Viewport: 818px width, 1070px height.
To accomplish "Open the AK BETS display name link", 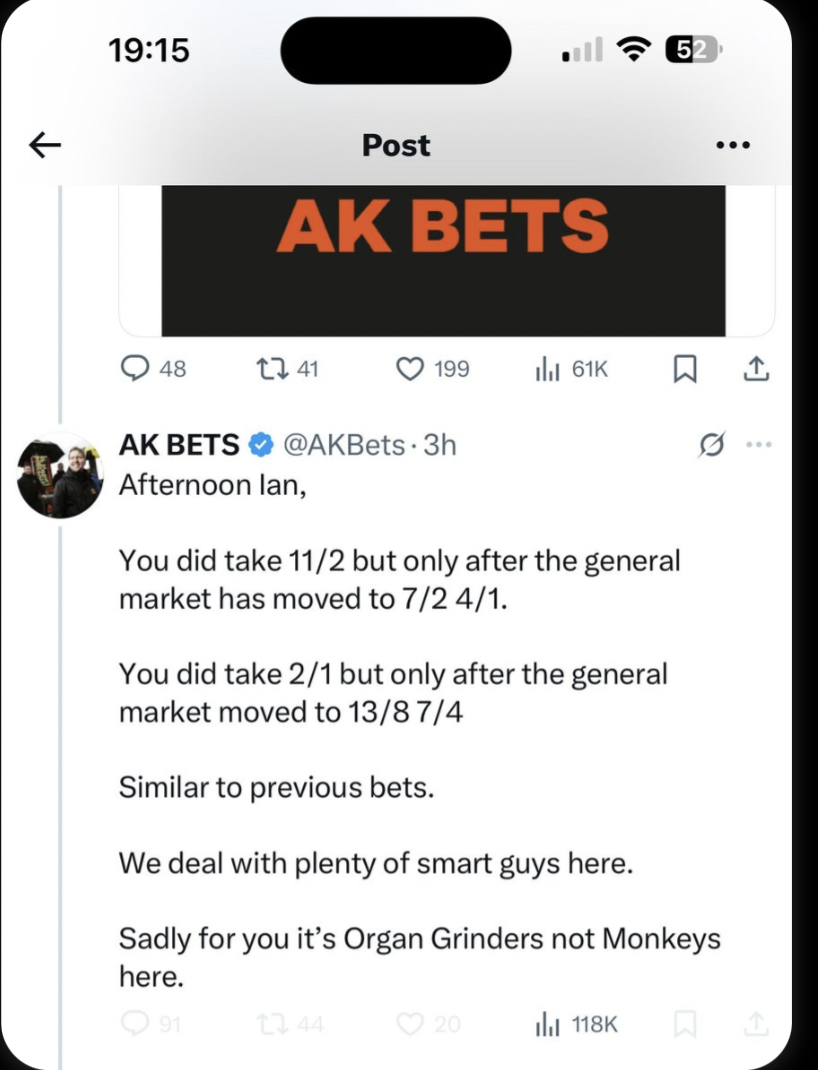I will 180,445.
